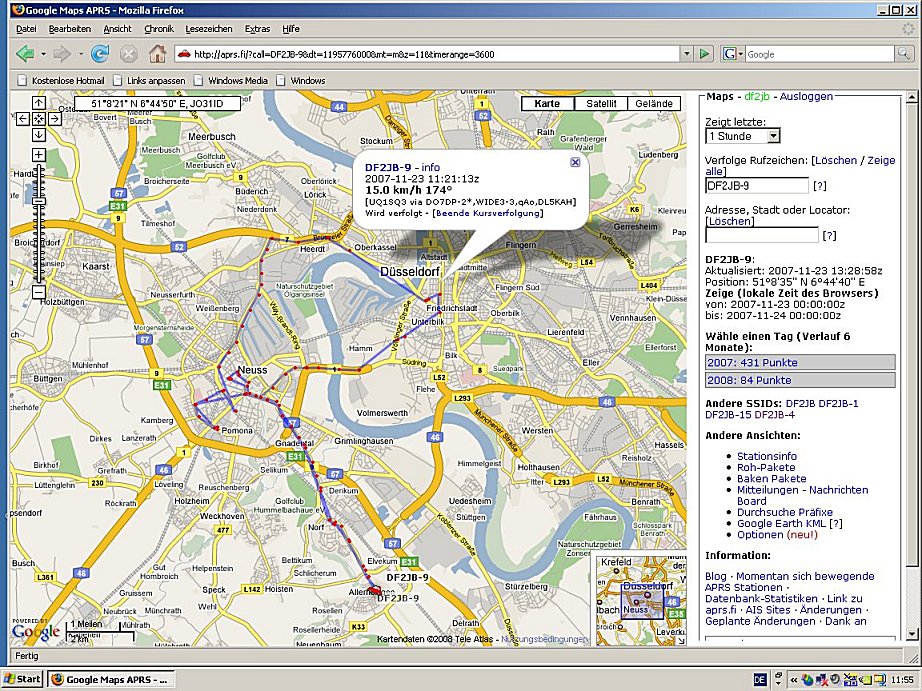Click the Ausloggen link

[x=806, y=96]
